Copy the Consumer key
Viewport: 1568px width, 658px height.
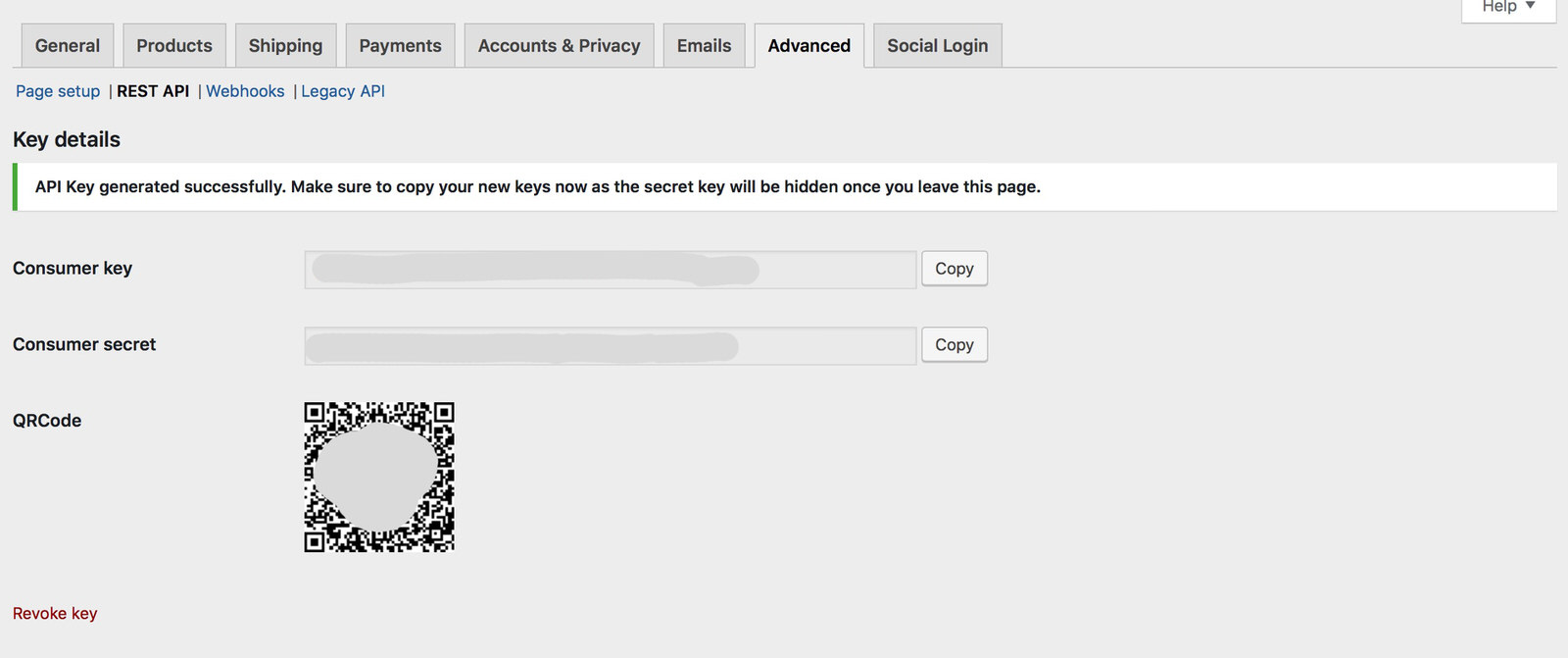954,269
